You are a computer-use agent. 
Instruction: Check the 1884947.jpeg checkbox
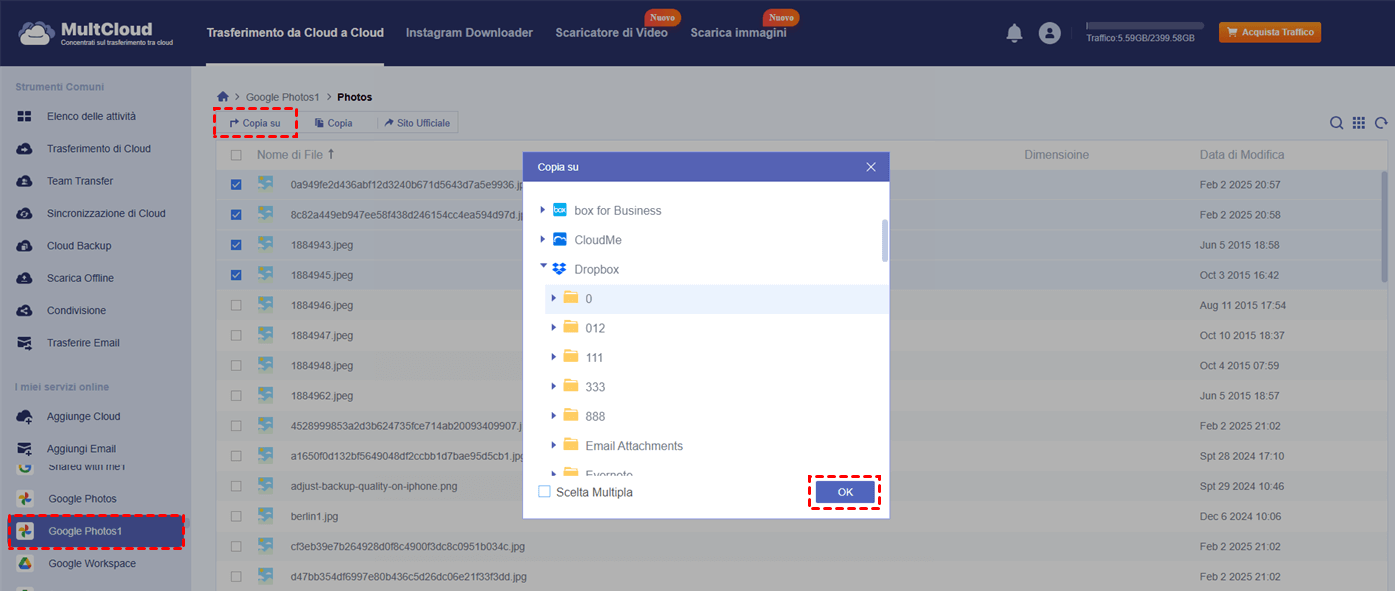tap(236, 335)
